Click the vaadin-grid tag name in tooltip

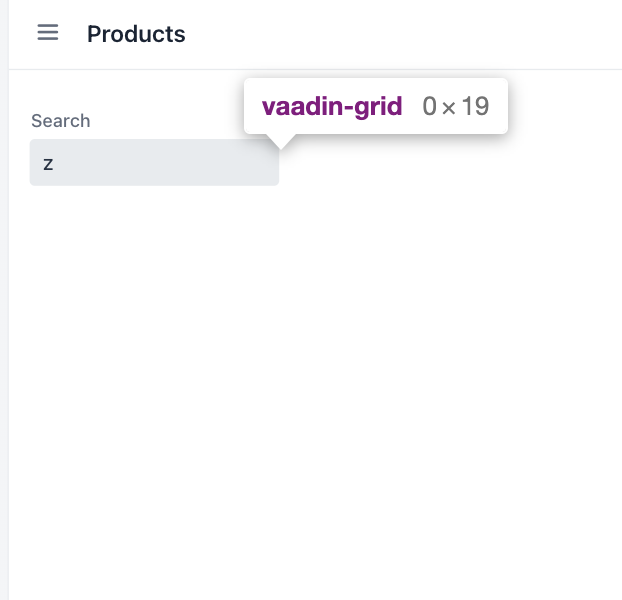coord(332,106)
